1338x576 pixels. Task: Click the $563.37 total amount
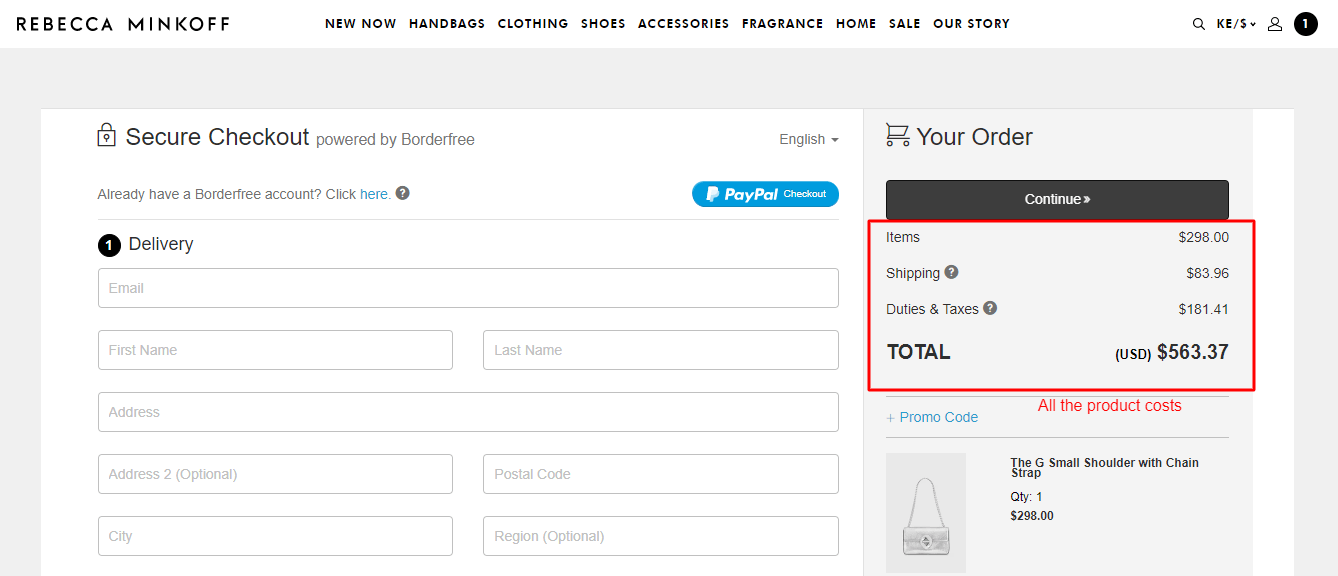pyautogui.click(x=1193, y=352)
